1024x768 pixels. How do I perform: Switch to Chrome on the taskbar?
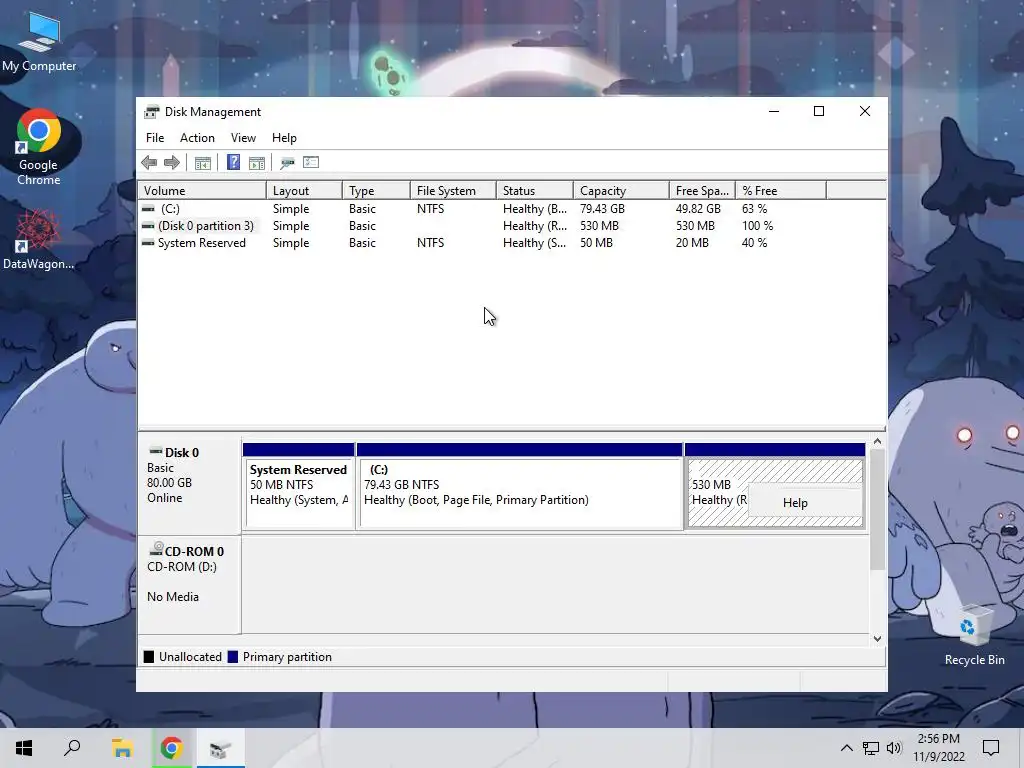pos(171,748)
